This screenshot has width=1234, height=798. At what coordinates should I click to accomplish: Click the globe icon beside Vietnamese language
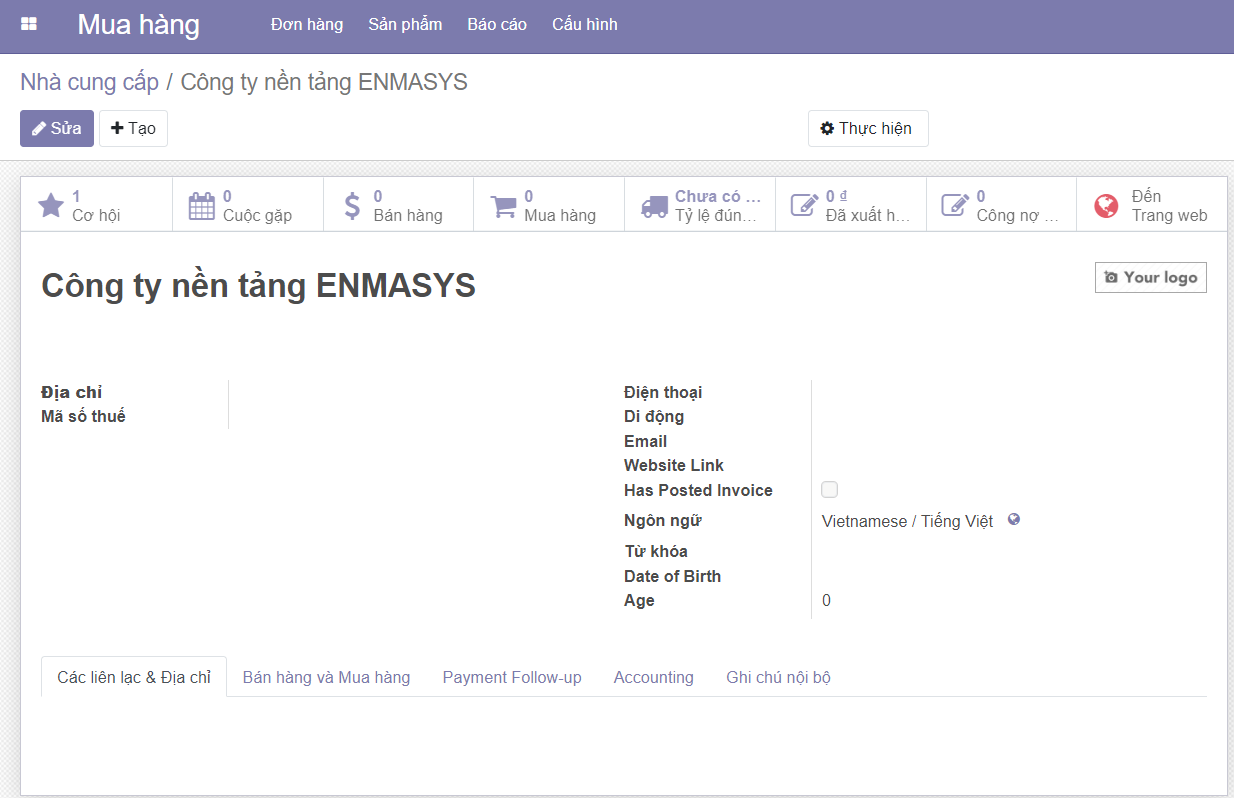(1014, 520)
